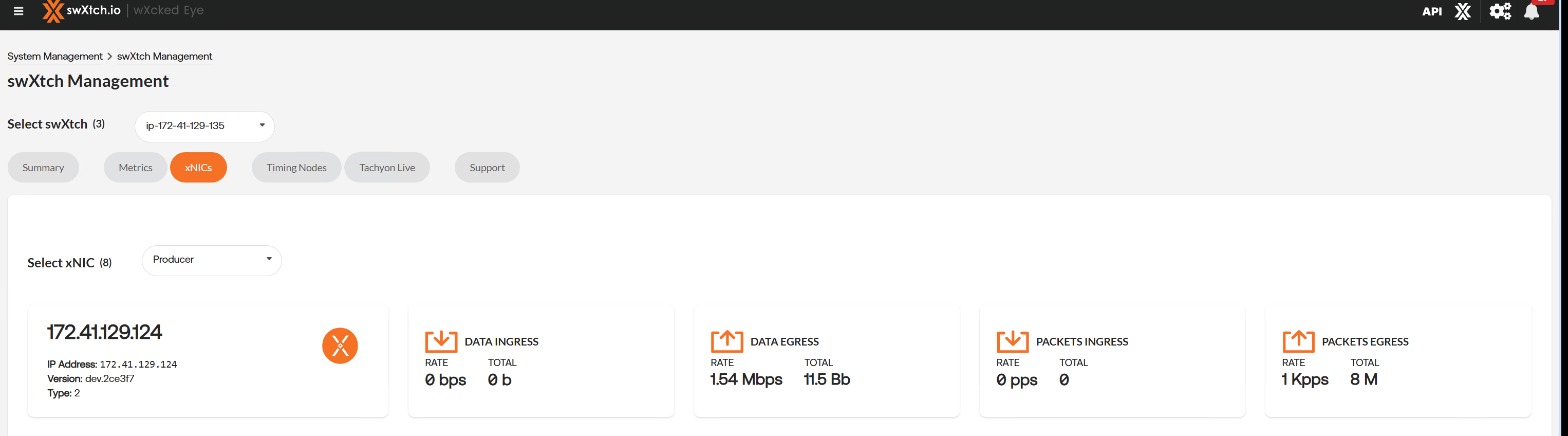Click the Packets Egress icon

pyautogui.click(x=1298, y=341)
